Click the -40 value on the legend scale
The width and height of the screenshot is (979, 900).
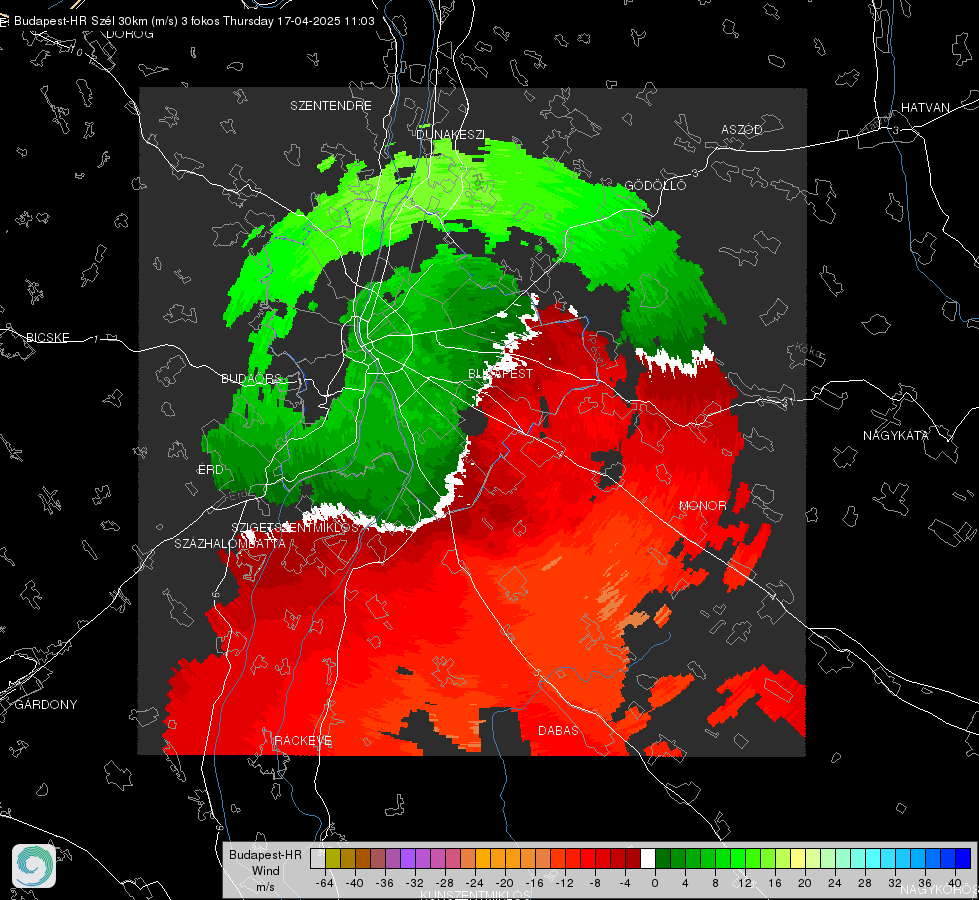[x=355, y=883]
